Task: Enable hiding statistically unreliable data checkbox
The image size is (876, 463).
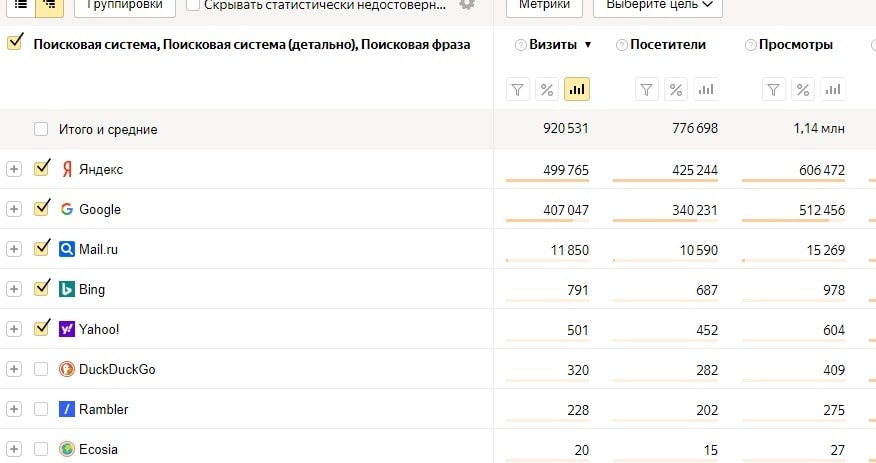Action: point(193,6)
